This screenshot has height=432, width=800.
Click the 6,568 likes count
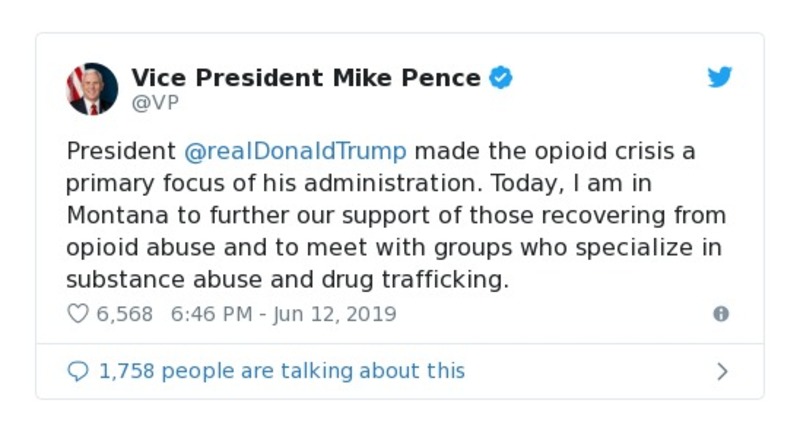[x=124, y=314]
